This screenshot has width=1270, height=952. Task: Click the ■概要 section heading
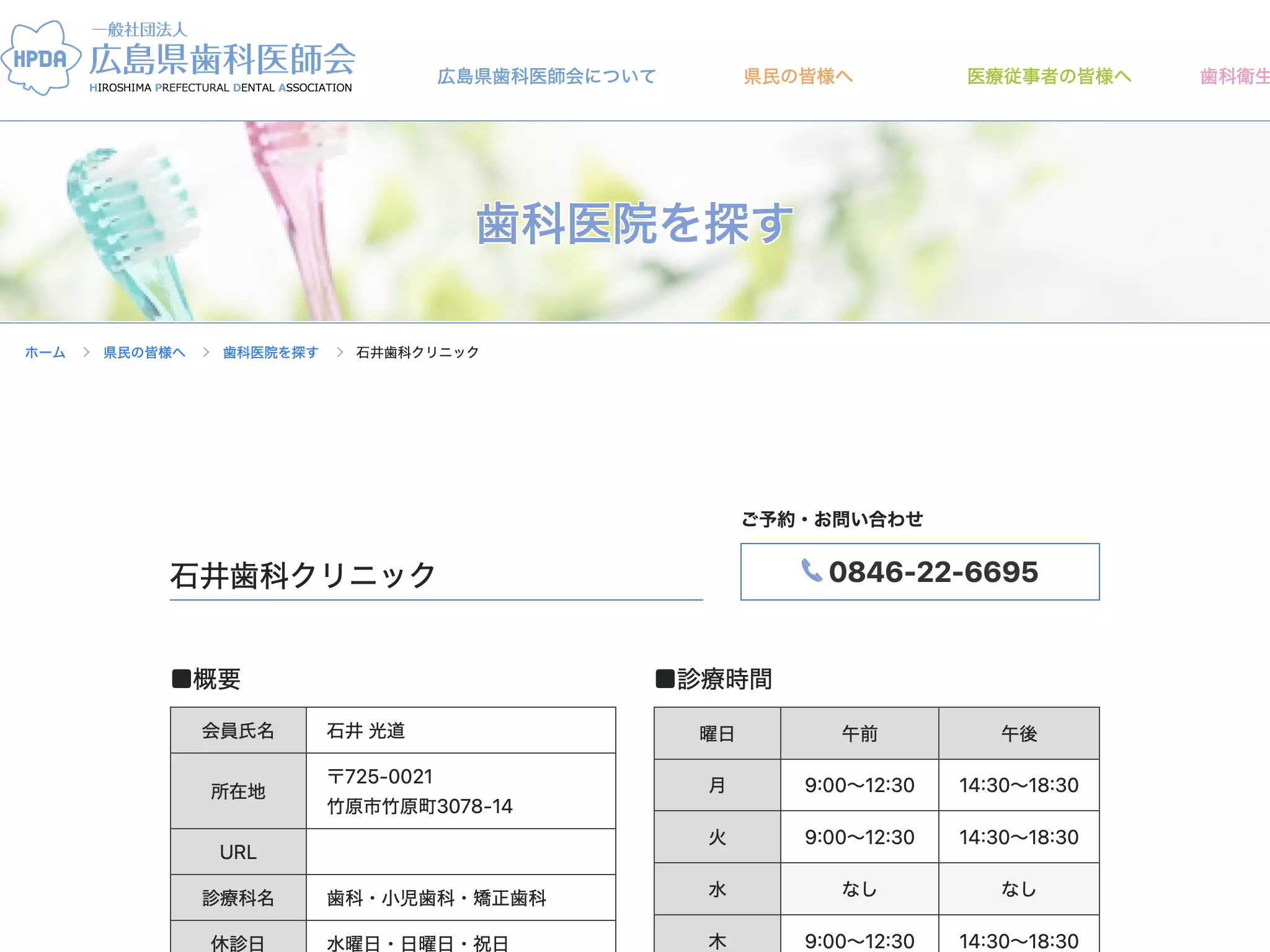click(206, 679)
